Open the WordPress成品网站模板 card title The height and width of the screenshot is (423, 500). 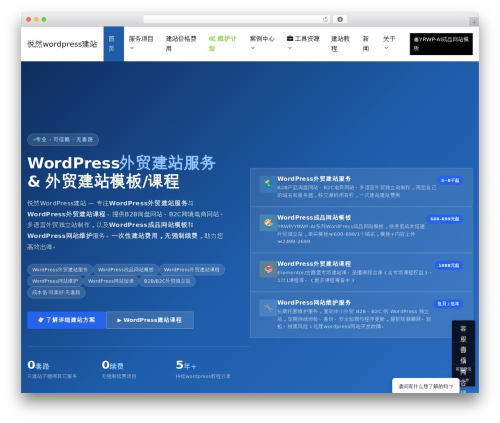coord(314,217)
